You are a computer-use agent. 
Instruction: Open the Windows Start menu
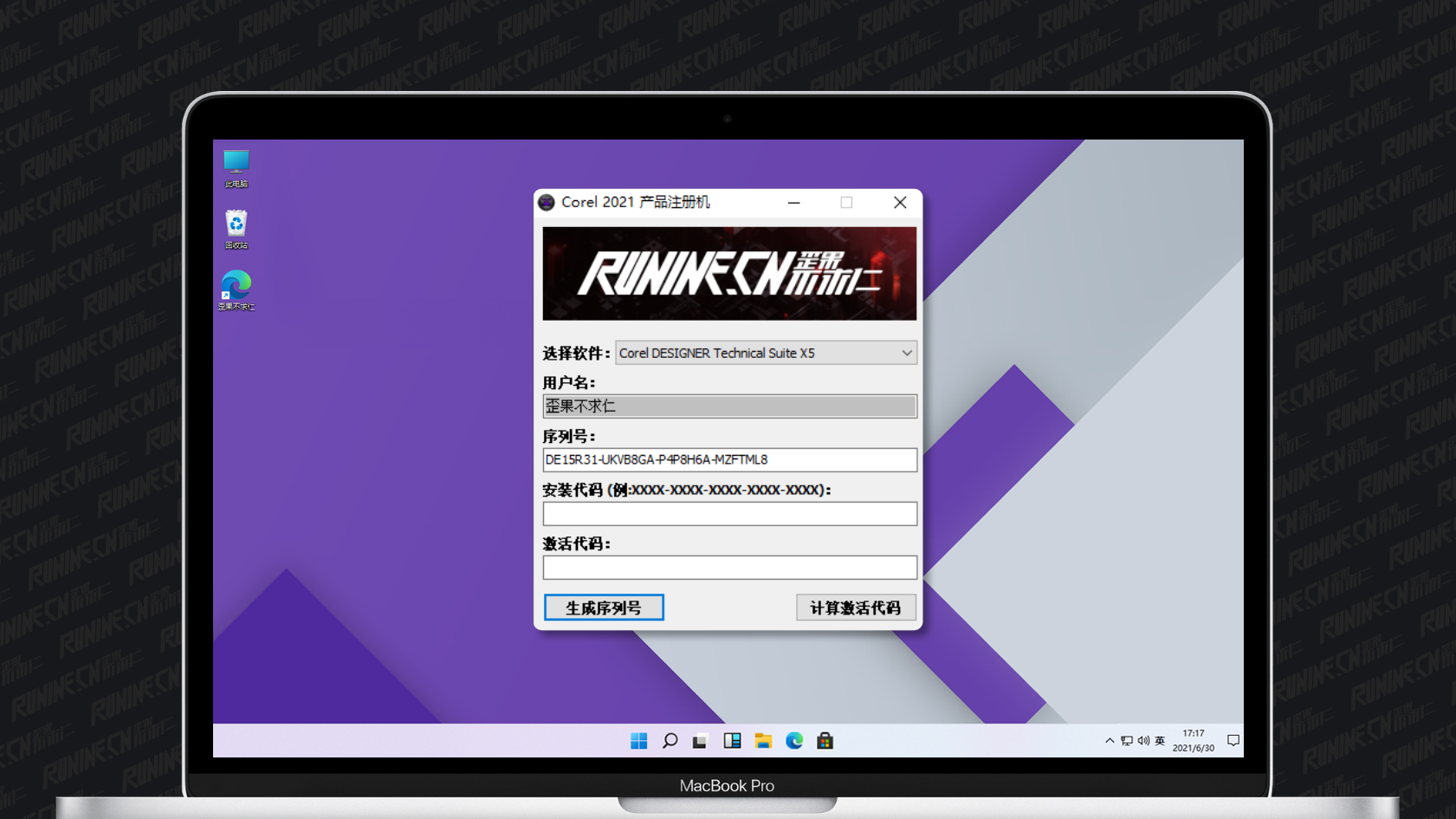pos(638,741)
